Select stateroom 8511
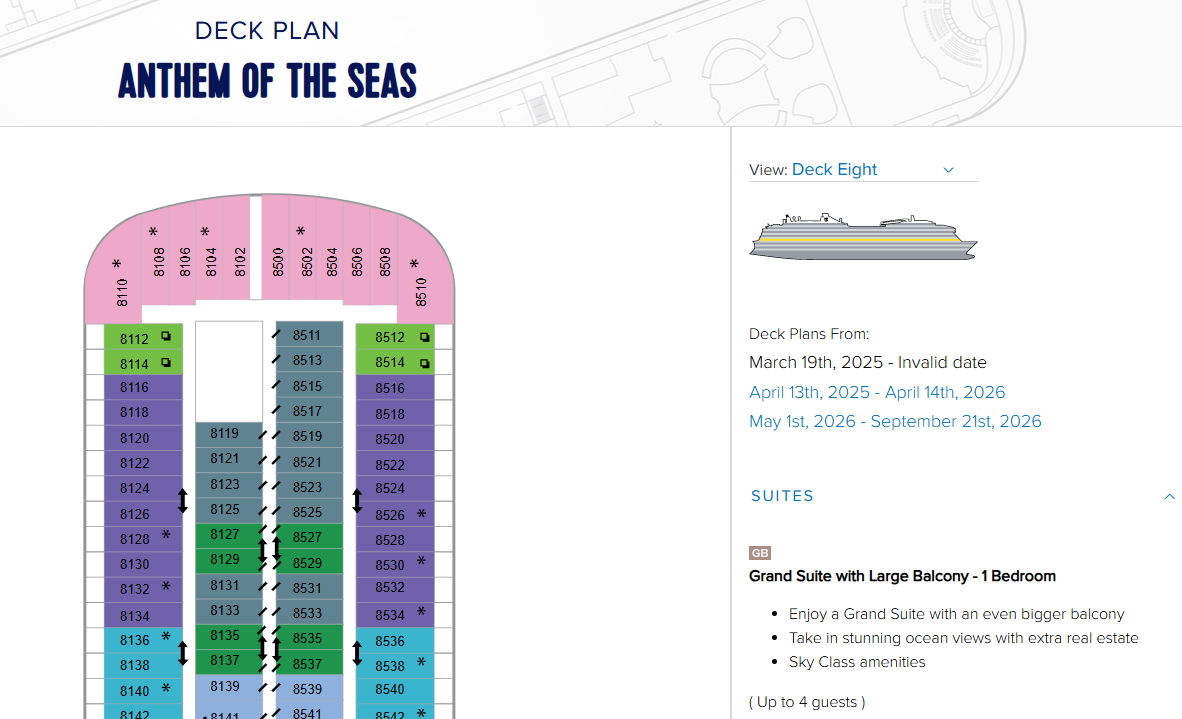1182x719 pixels. click(x=309, y=335)
